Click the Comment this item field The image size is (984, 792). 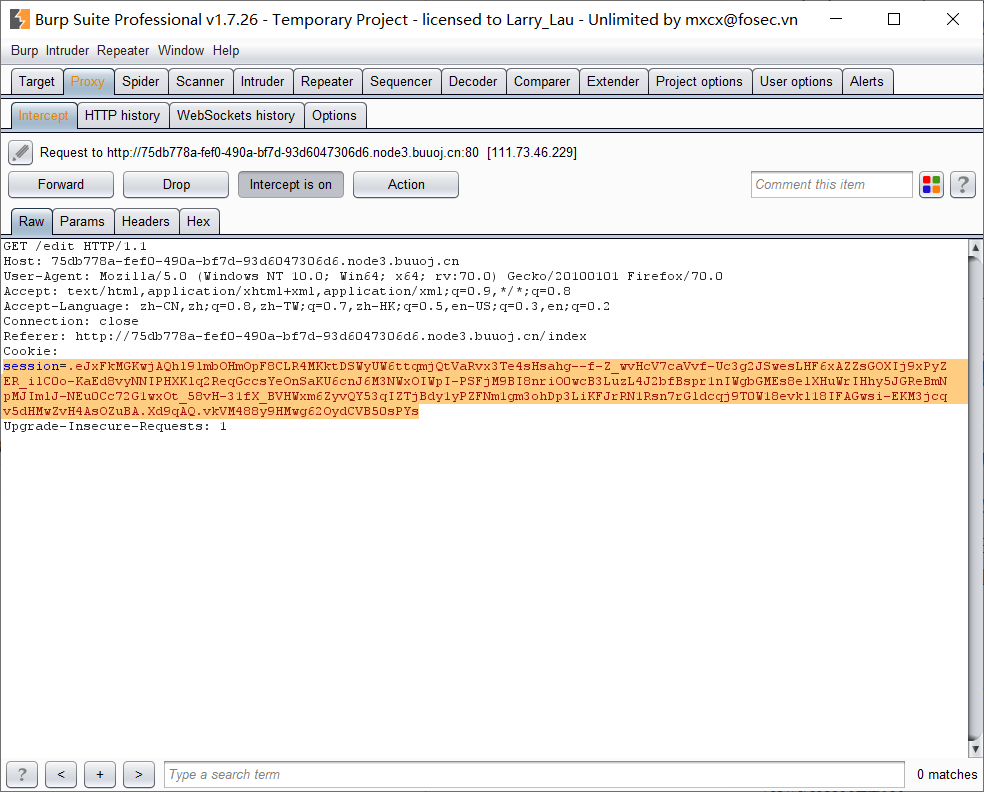pyautogui.click(x=832, y=185)
